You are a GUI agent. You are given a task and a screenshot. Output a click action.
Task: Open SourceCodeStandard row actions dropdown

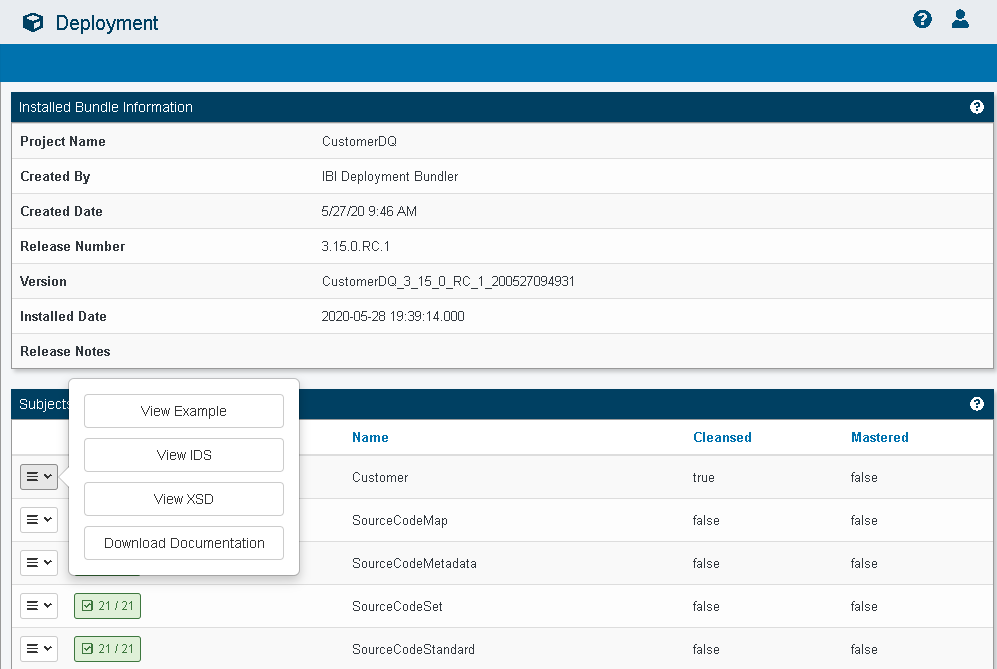click(39, 649)
